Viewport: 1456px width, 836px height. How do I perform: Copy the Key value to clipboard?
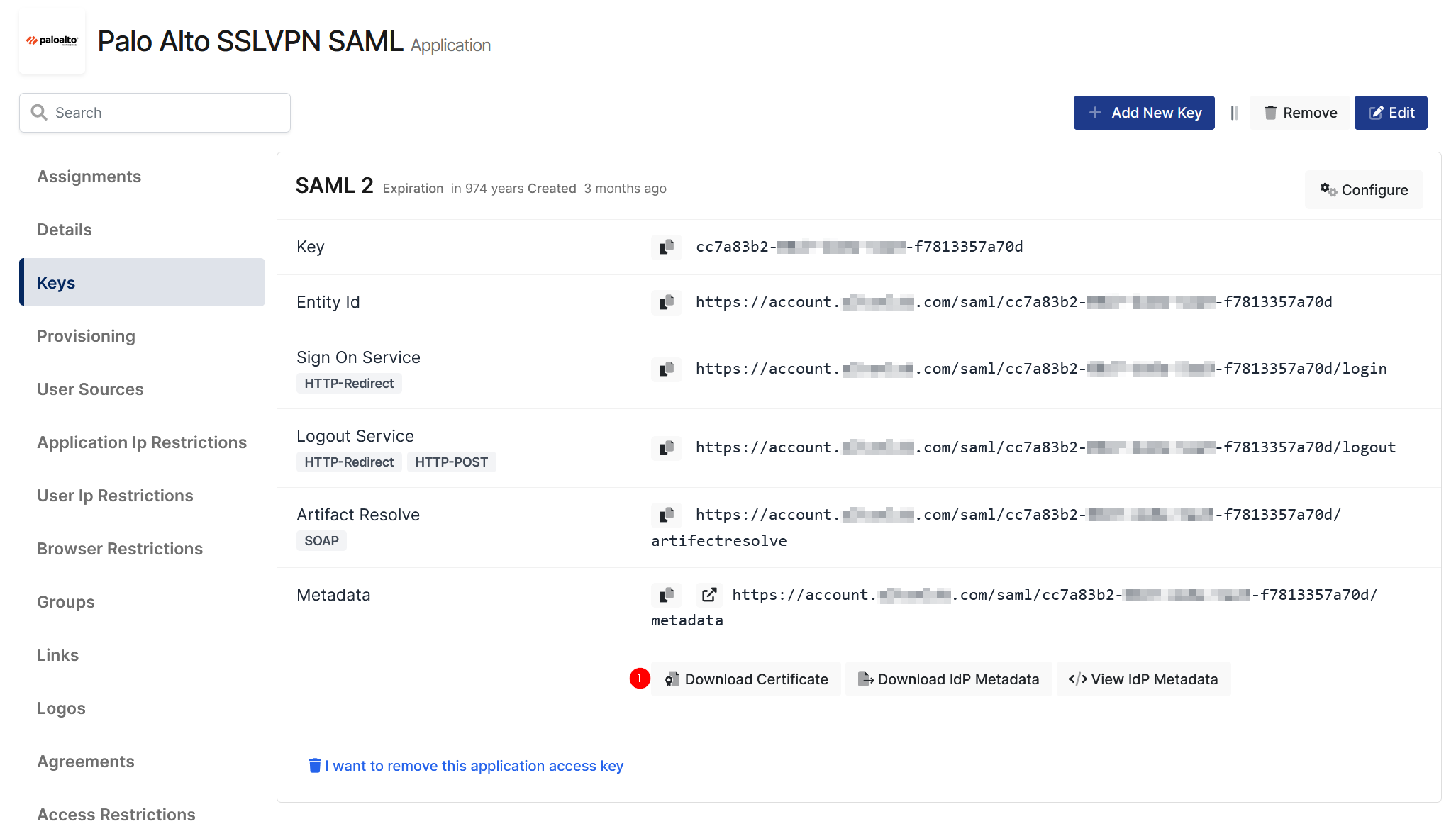[666, 247]
